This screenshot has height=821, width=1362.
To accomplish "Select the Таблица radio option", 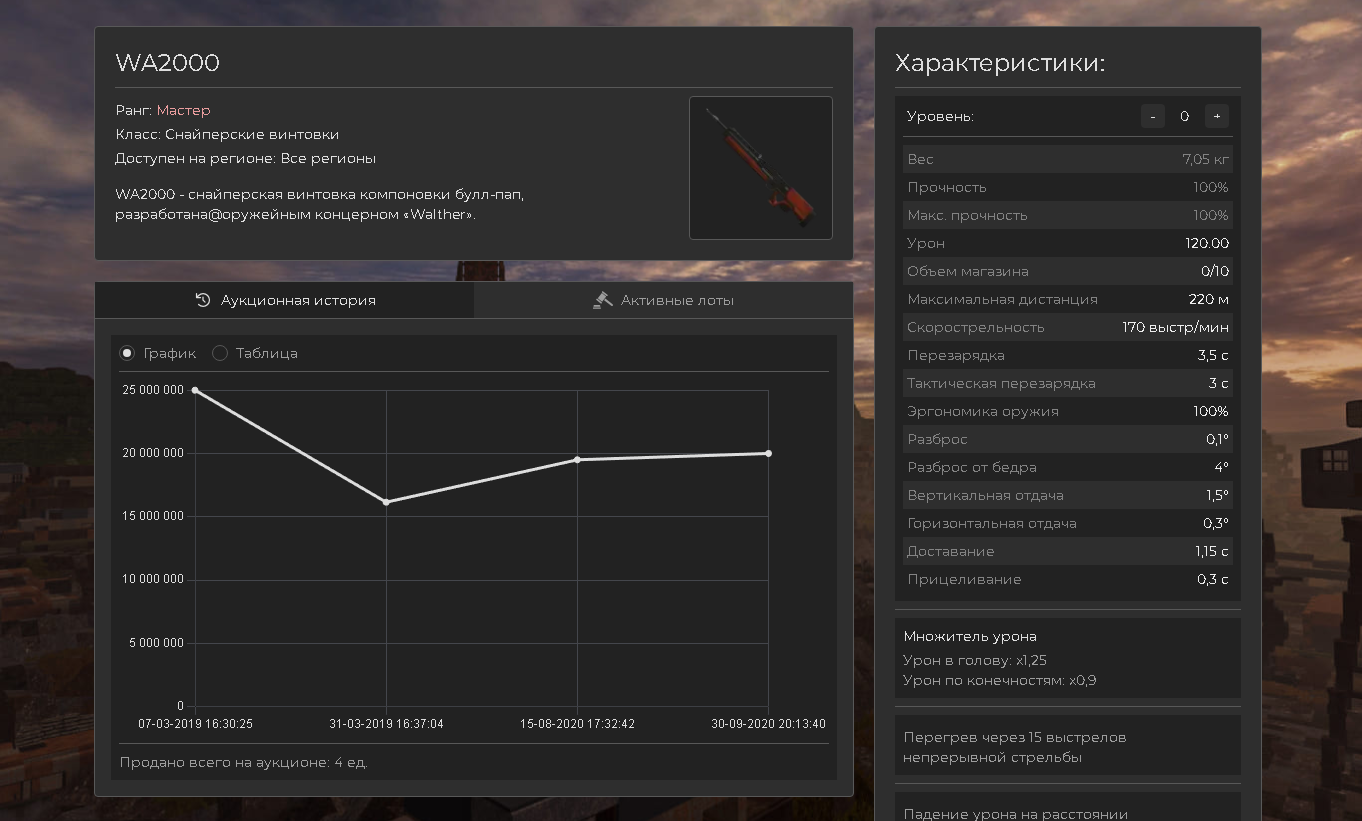I will (220, 353).
